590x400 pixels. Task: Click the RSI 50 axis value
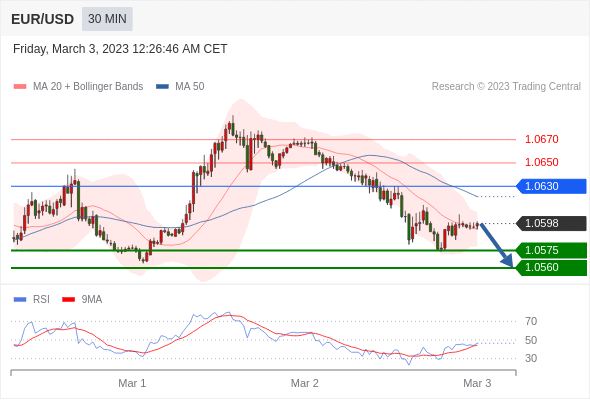tap(531, 340)
